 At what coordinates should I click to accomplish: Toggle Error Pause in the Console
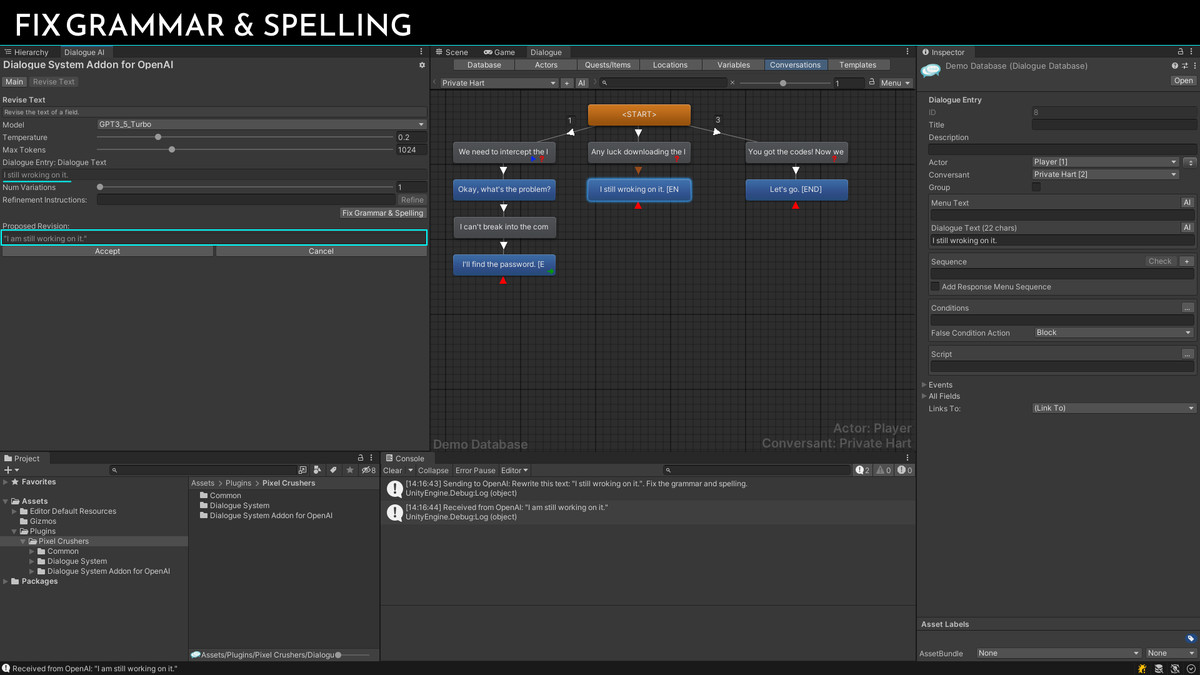(475, 470)
